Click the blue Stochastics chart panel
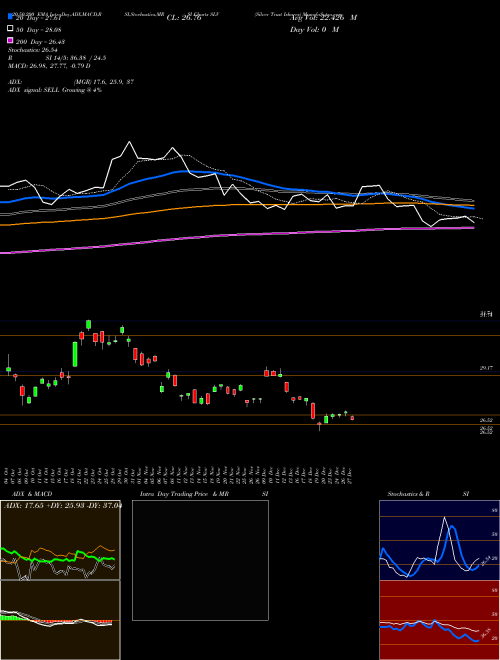500x660 pixels. click(439, 540)
